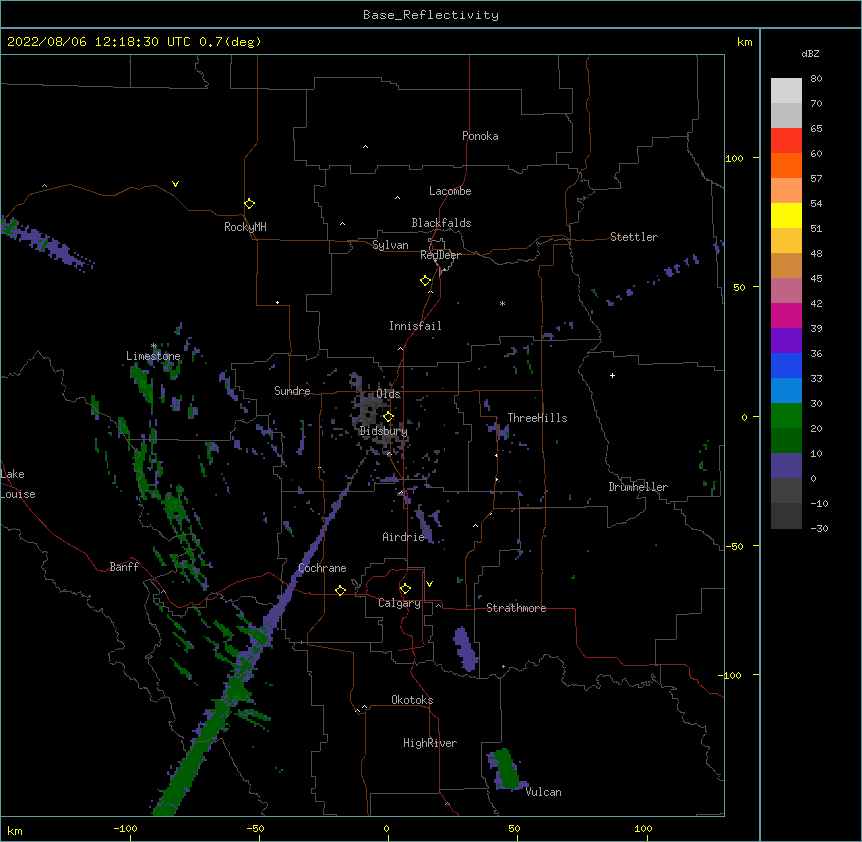862x842 pixels.
Task: Pick the mauve 42–45 dBZ legend swatch
Action: pyautogui.click(x=786, y=291)
